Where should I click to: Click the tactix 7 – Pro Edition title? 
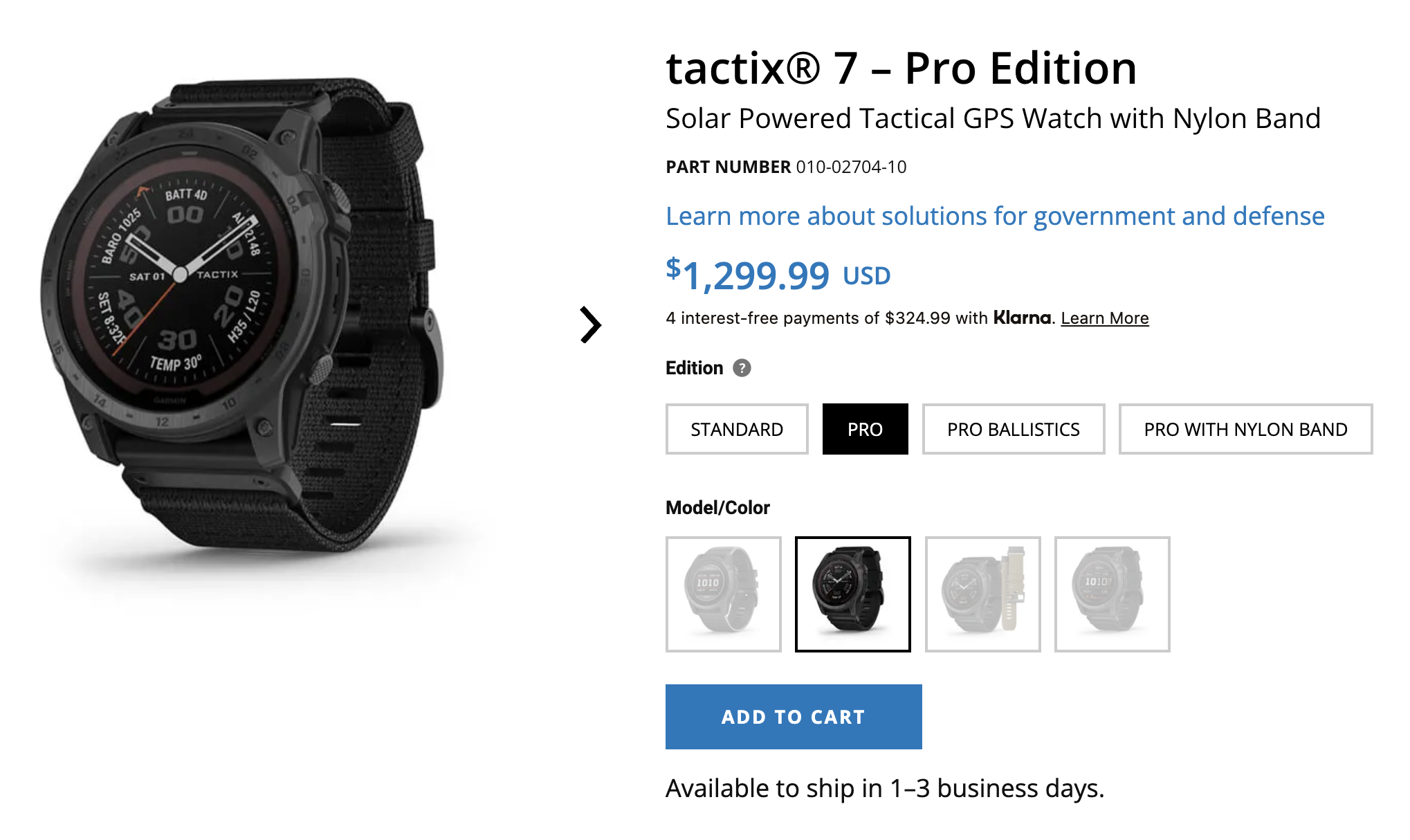tap(901, 69)
